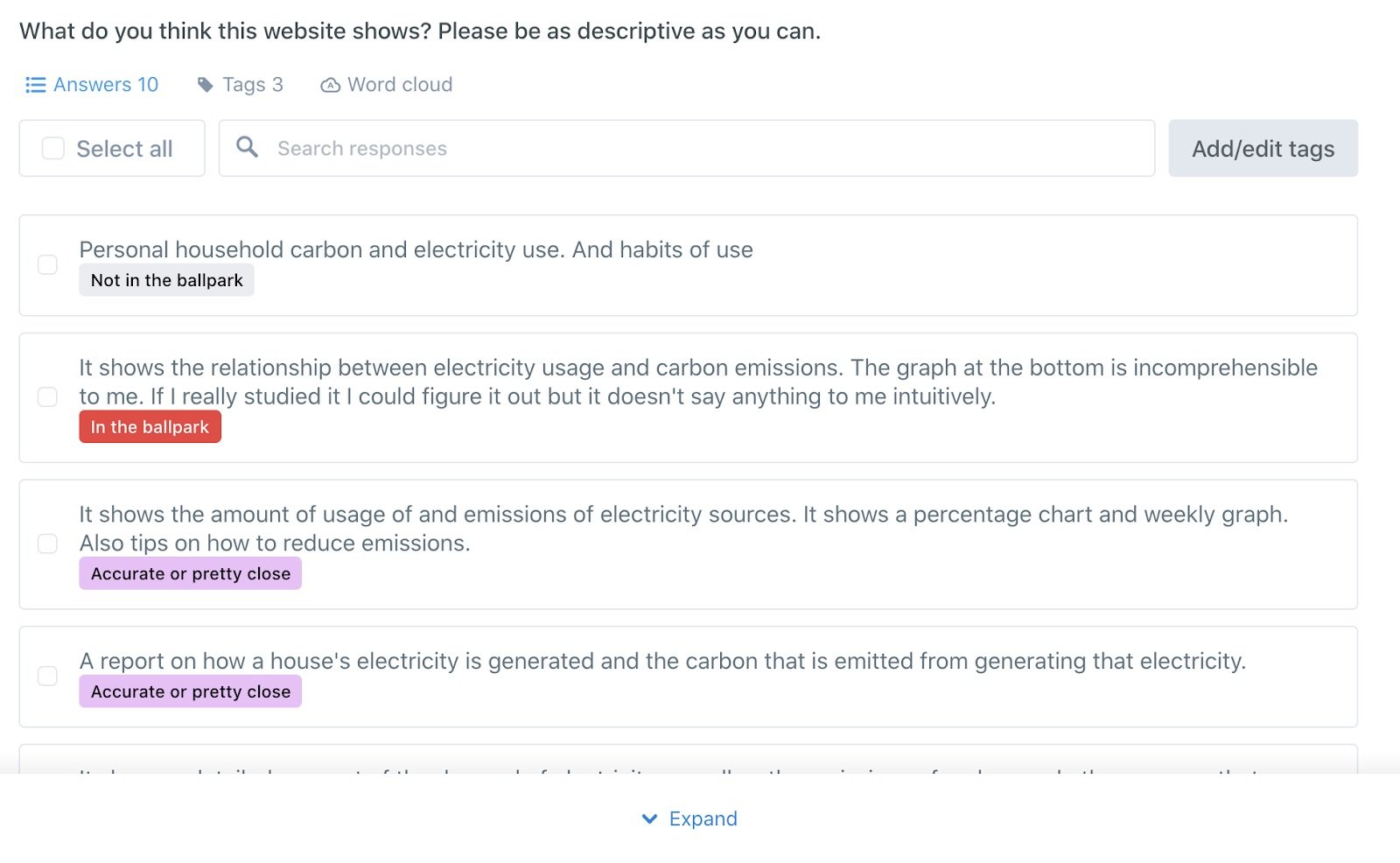Image resolution: width=1400 pixels, height=863 pixels.
Task: Click the Word cloud icon
Action: click(x=330, y=85)
